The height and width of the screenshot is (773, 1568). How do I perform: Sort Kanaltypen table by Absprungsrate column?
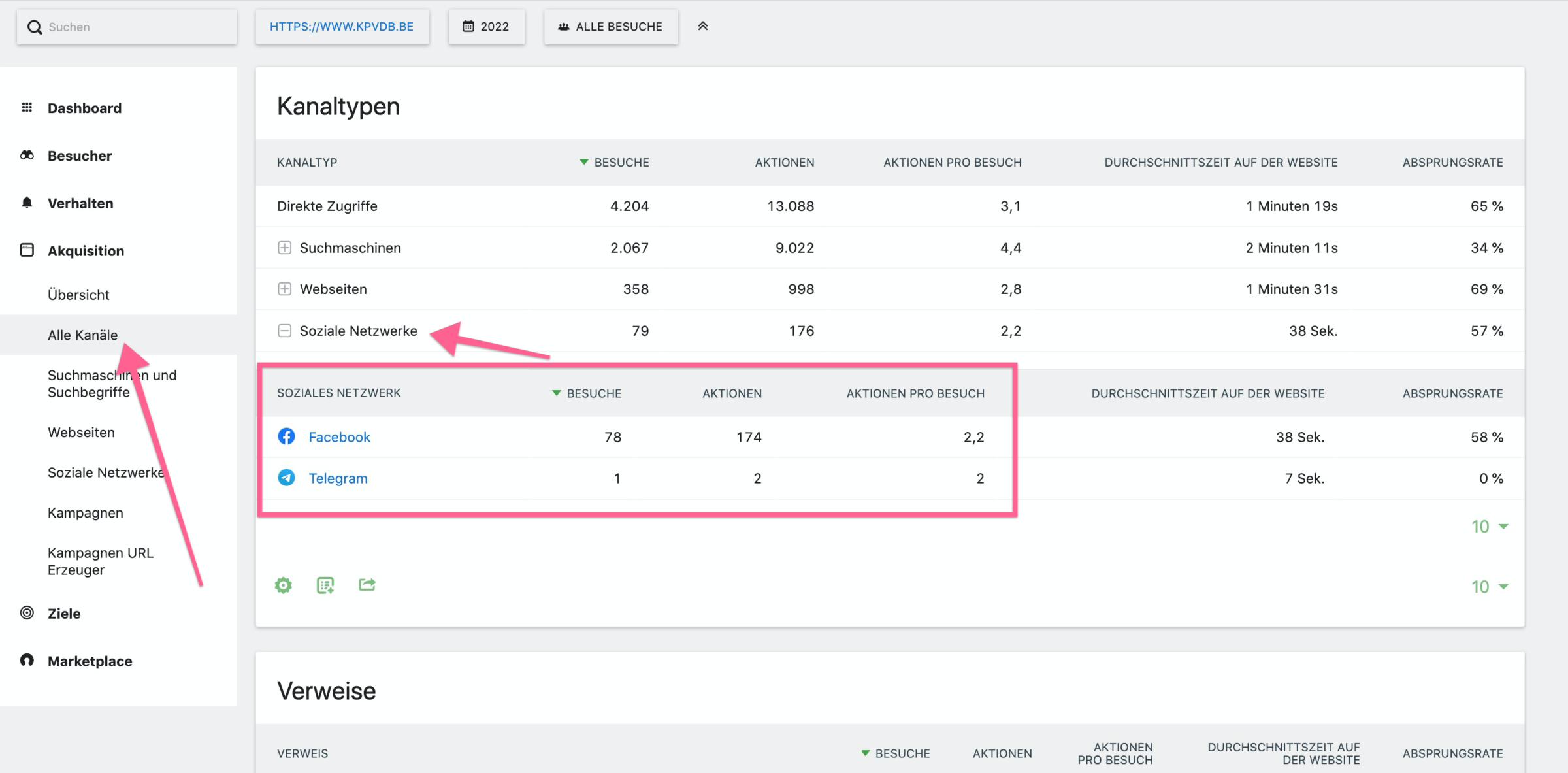pyautogui.click(x=1452, y=162)
